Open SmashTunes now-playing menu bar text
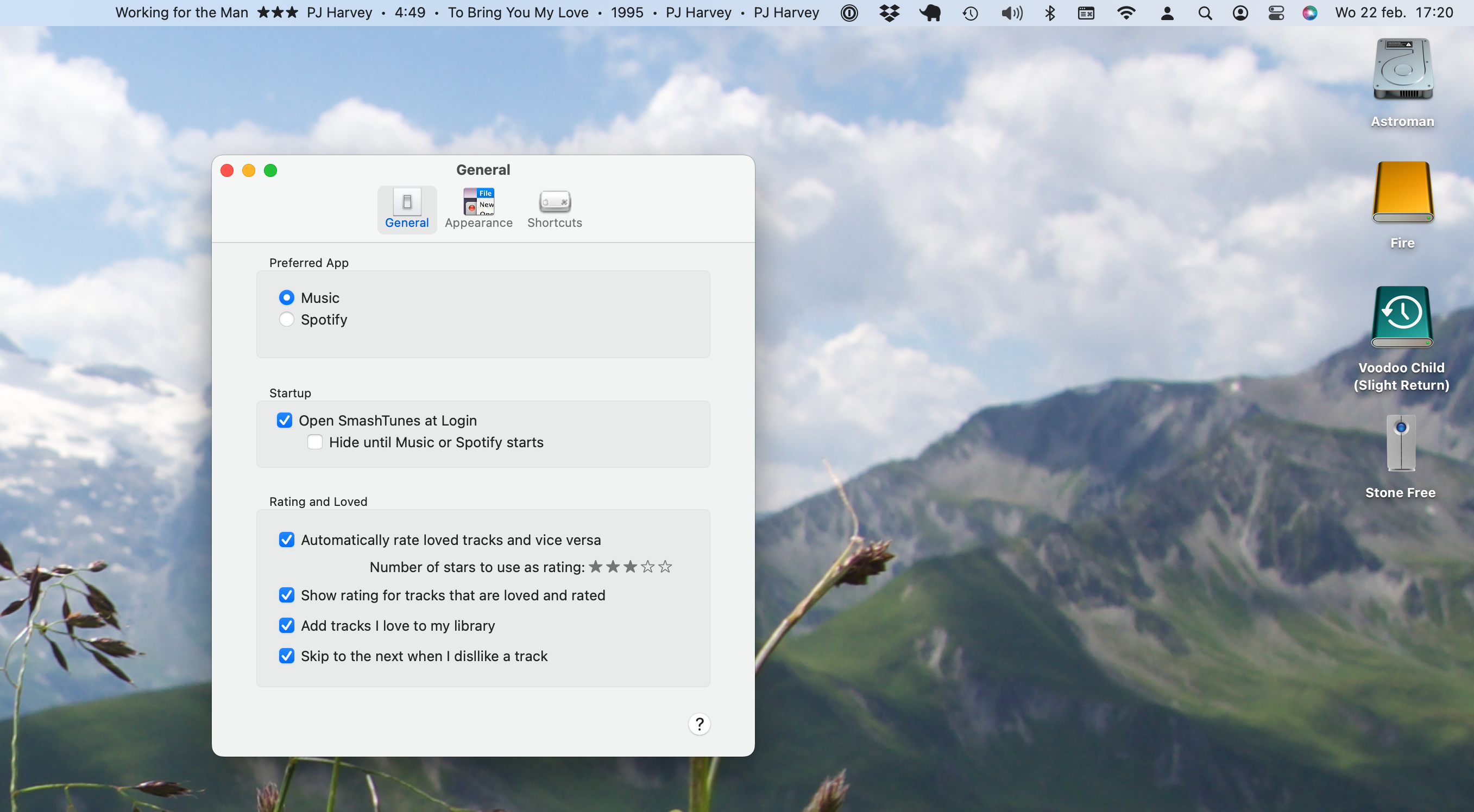 click(467, 12)
